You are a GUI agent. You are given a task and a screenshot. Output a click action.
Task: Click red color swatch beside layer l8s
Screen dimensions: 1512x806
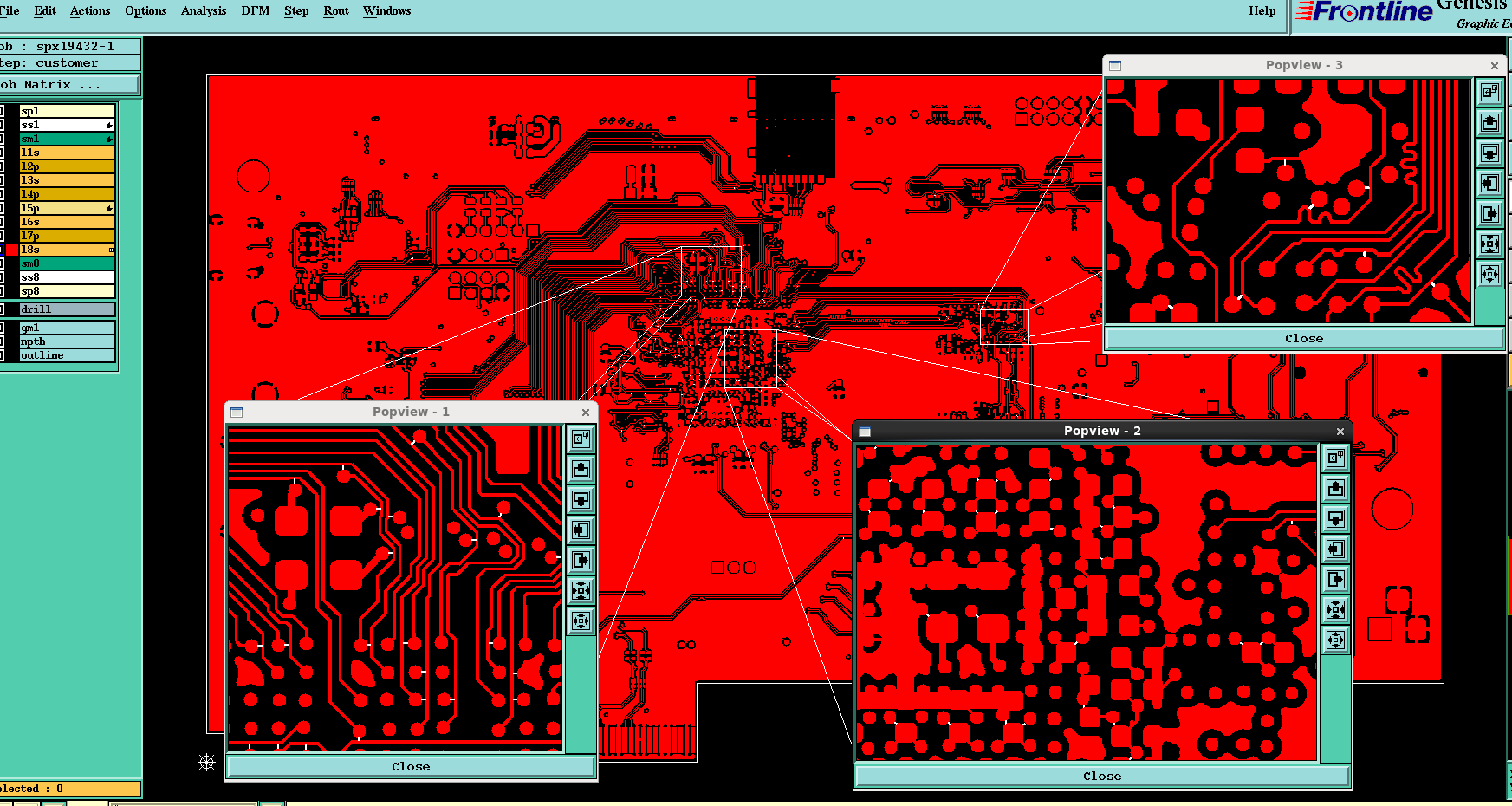coord(12,250)
